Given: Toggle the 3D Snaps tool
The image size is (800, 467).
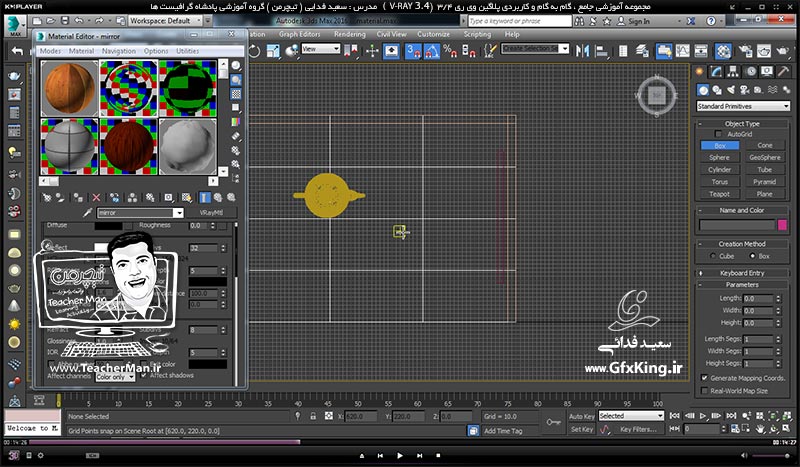Looking at the screenshot, I should [x=413, y=51].
